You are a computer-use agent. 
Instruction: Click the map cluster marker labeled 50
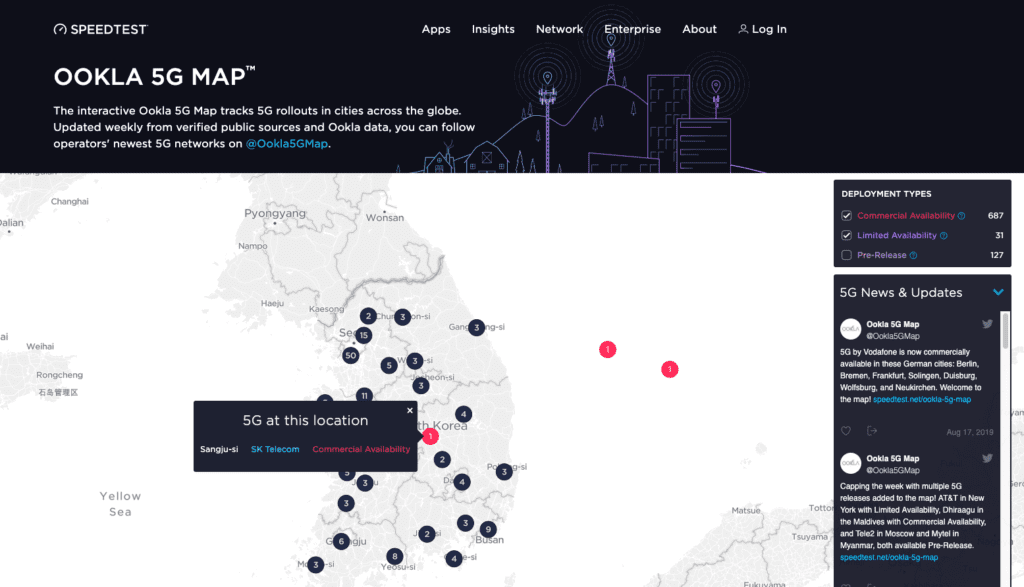350,355
